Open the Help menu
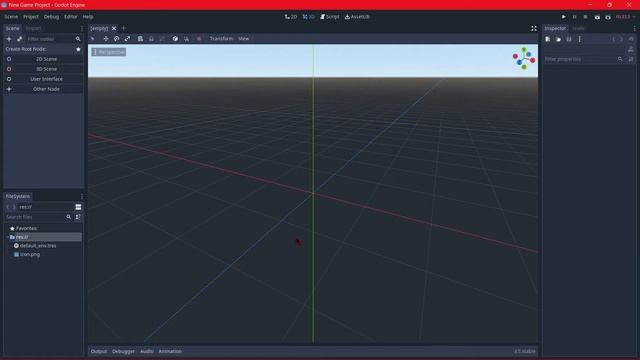This screenshot has height=360, width=640. [88, 17]
